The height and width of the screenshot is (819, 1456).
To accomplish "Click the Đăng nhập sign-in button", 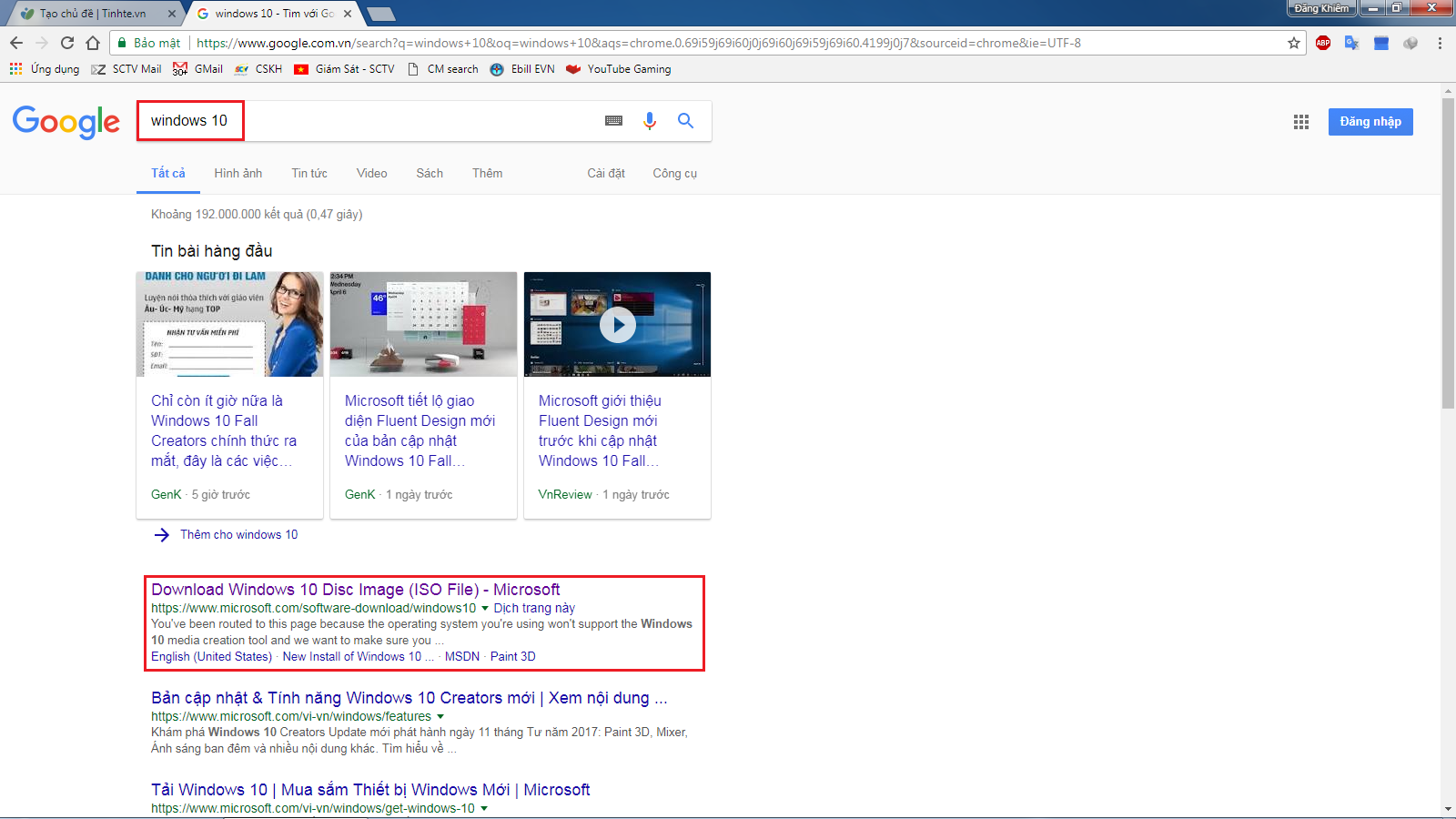I will click(1370, 122).
